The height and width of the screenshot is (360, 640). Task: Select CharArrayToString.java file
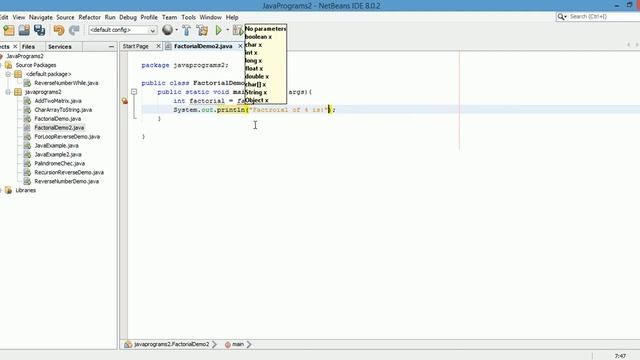tap(63, 110)
